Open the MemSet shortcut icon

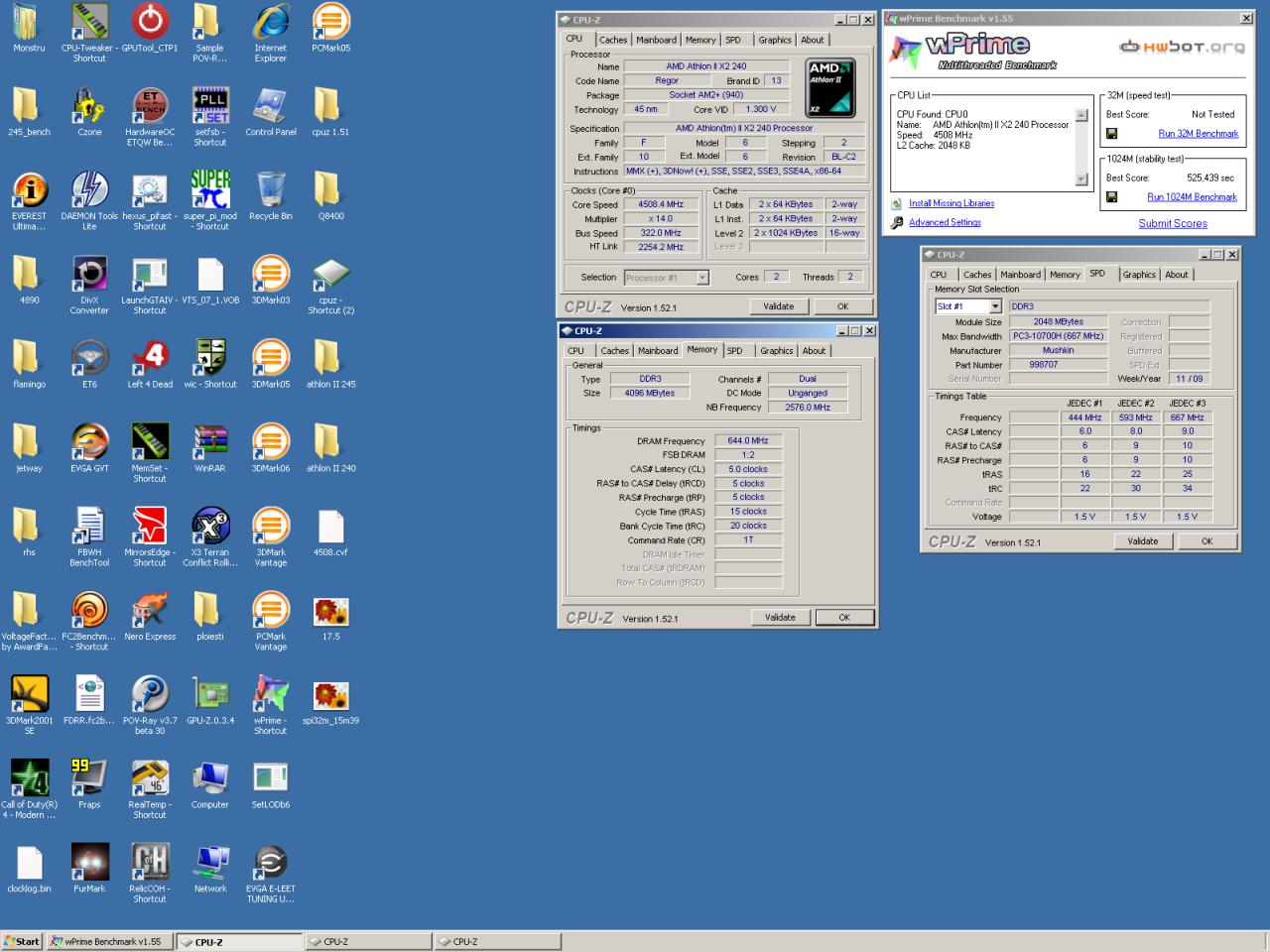(x=150, y=443)
